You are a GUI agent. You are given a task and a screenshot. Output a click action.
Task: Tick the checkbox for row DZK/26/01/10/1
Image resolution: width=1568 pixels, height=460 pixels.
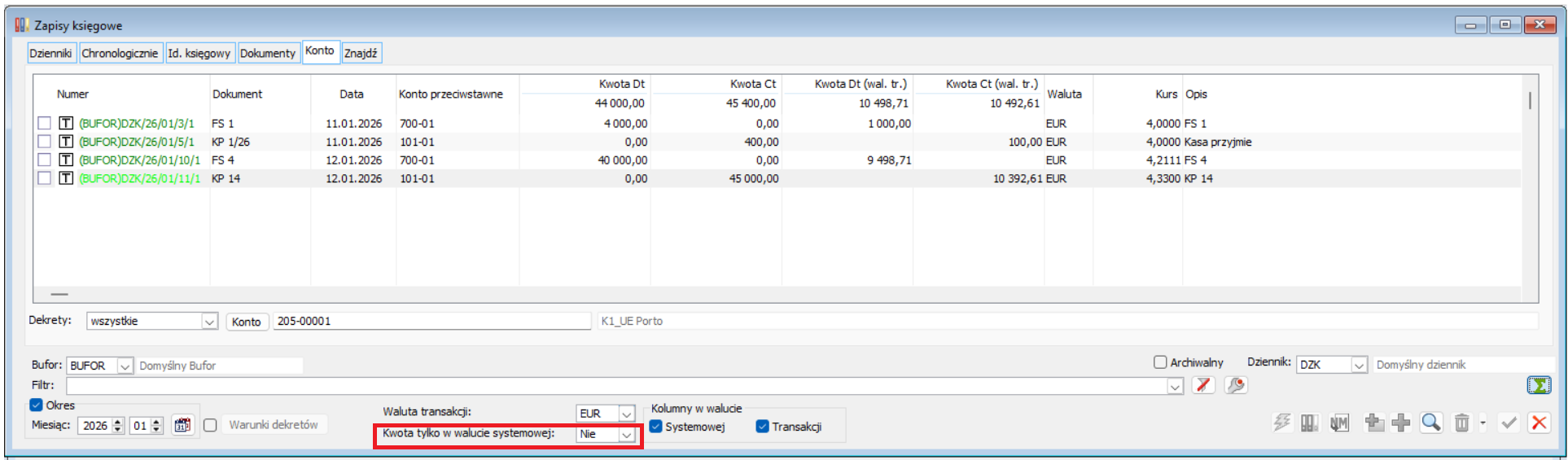[x=44, y=160]
